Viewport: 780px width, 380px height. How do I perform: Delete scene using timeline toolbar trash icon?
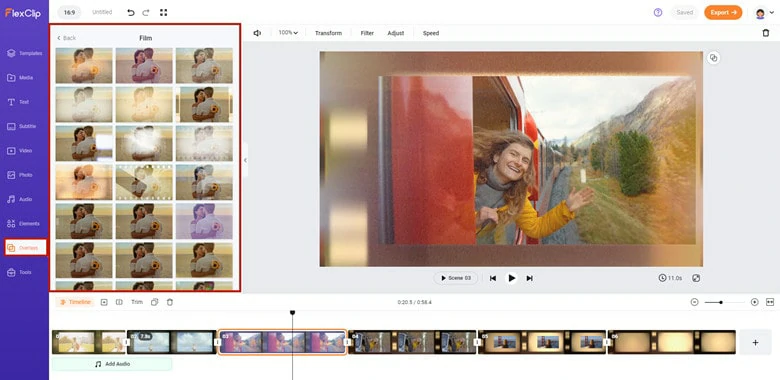(x=170, y=302)
